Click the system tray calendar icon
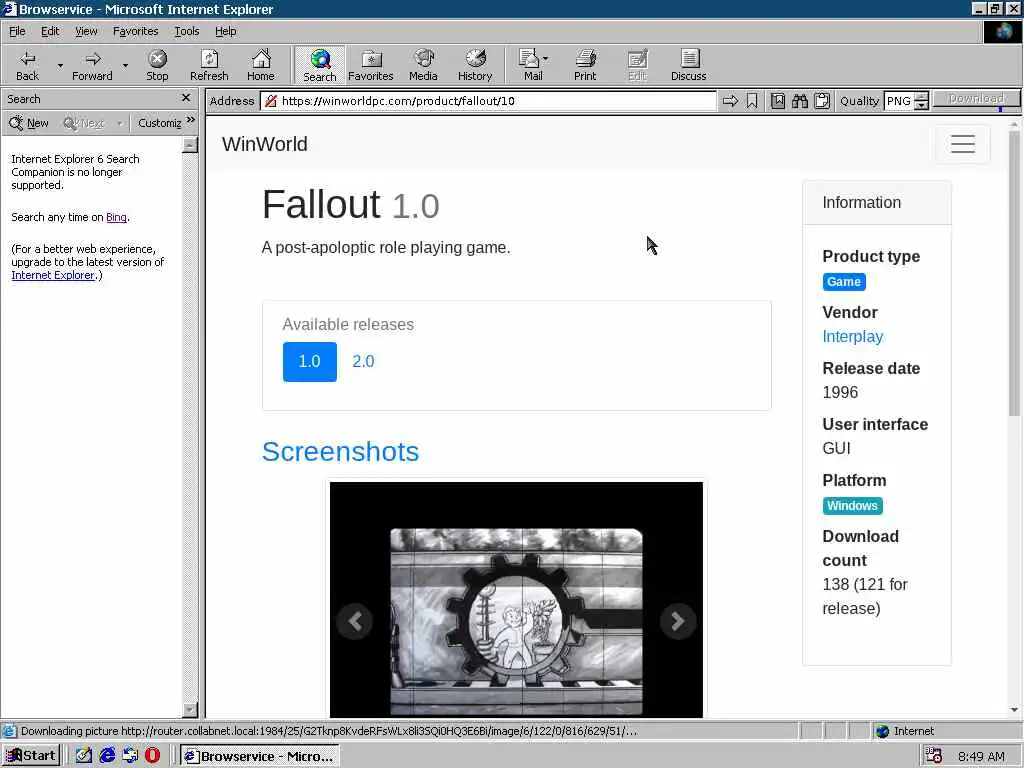 933,756
